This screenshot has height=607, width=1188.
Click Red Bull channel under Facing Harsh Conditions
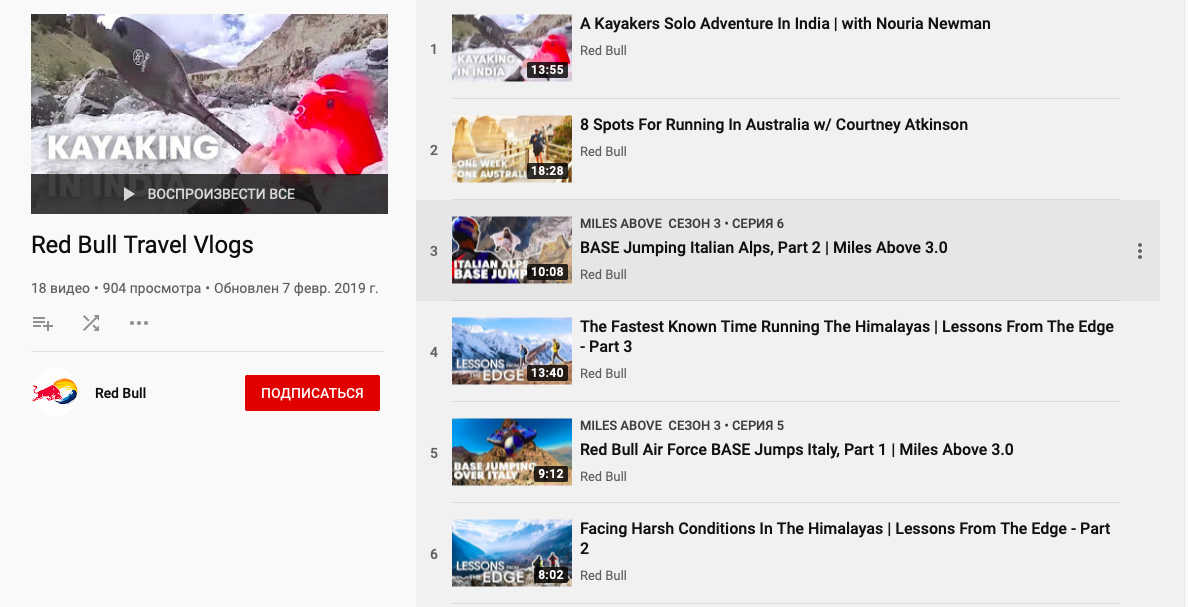[603, 575]
